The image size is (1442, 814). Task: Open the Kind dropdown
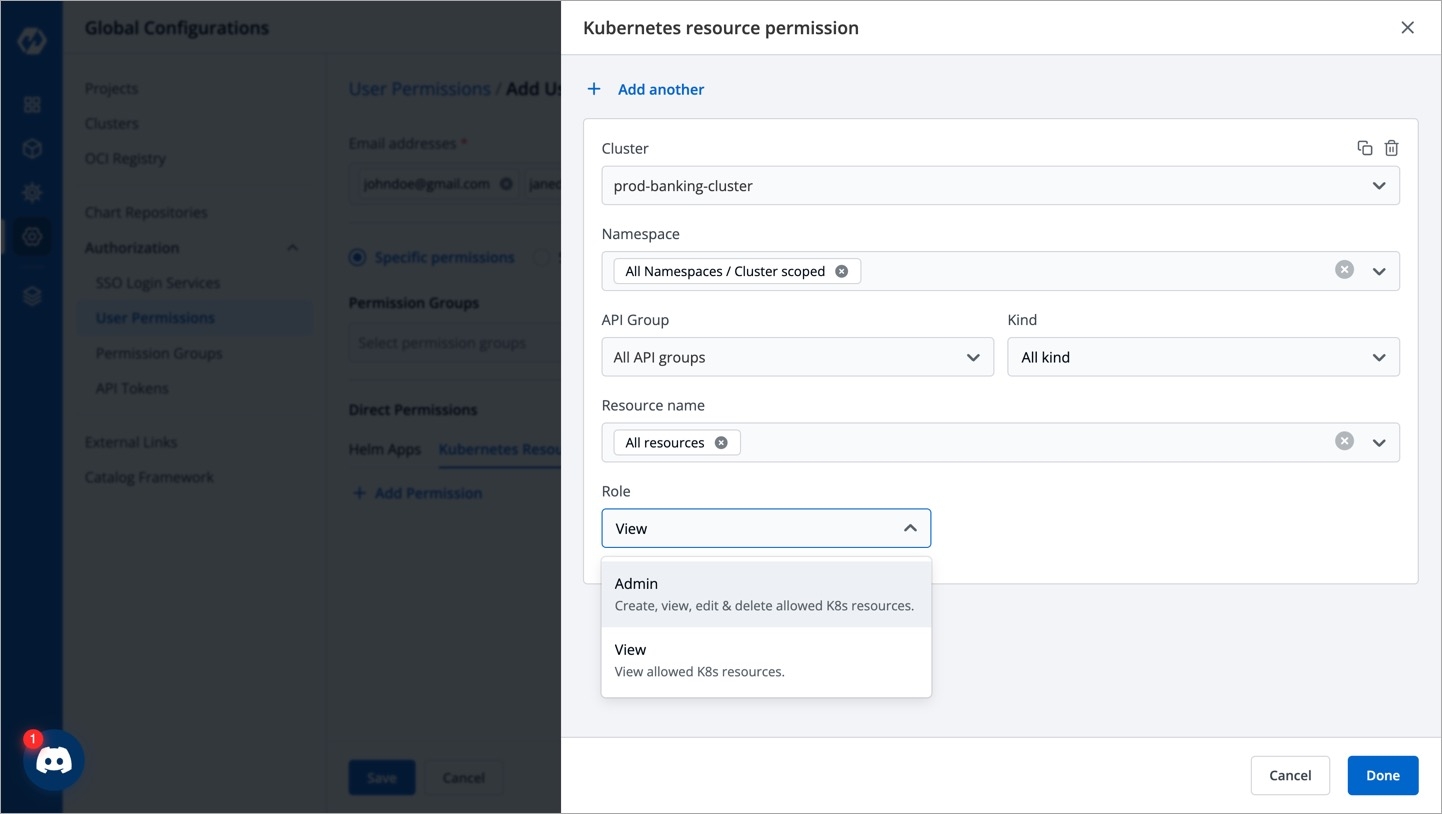1202,357
